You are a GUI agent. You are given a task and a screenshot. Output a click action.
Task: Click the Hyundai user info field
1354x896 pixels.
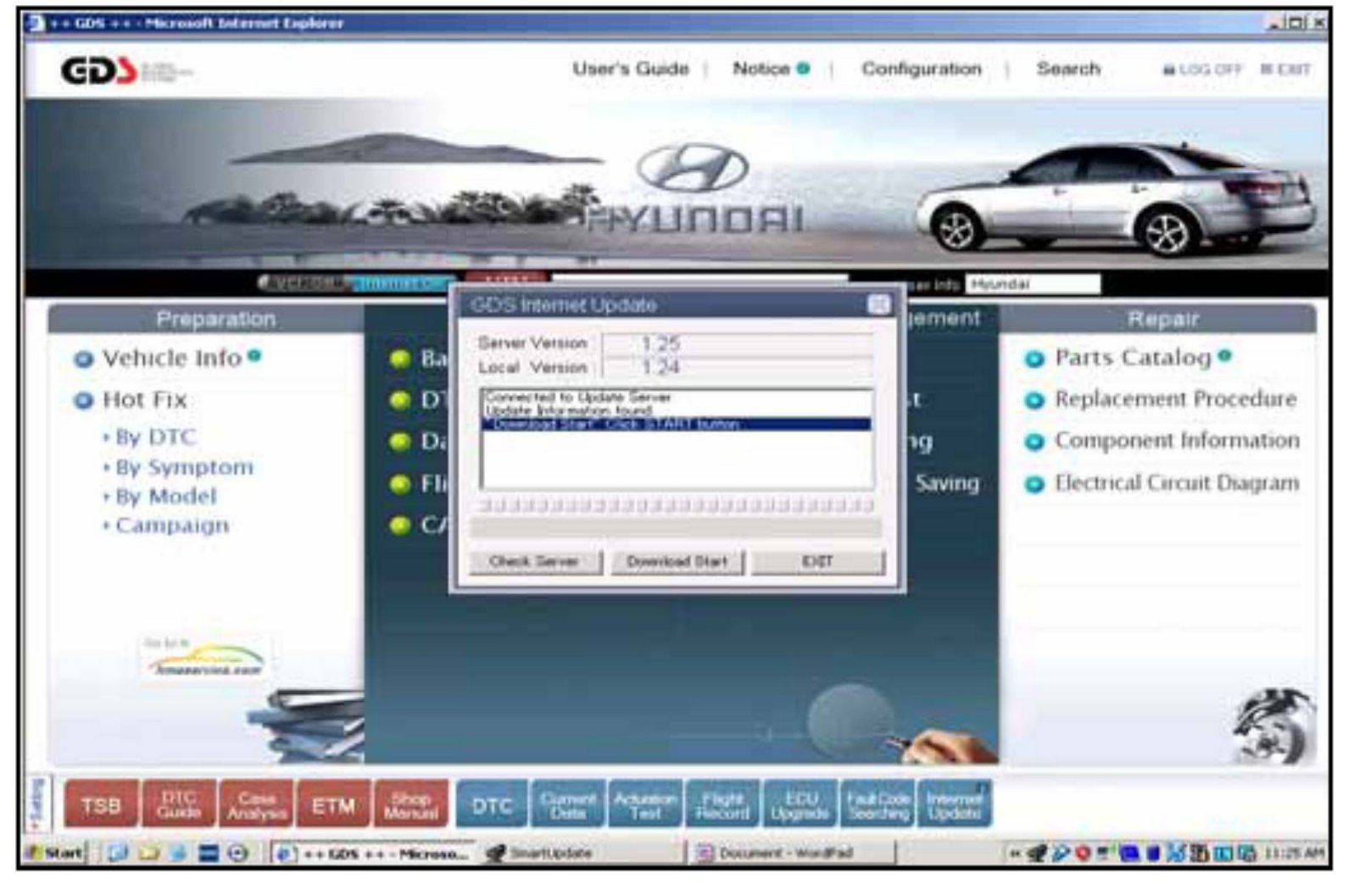pyautogui.click(x=1032, y=284)
